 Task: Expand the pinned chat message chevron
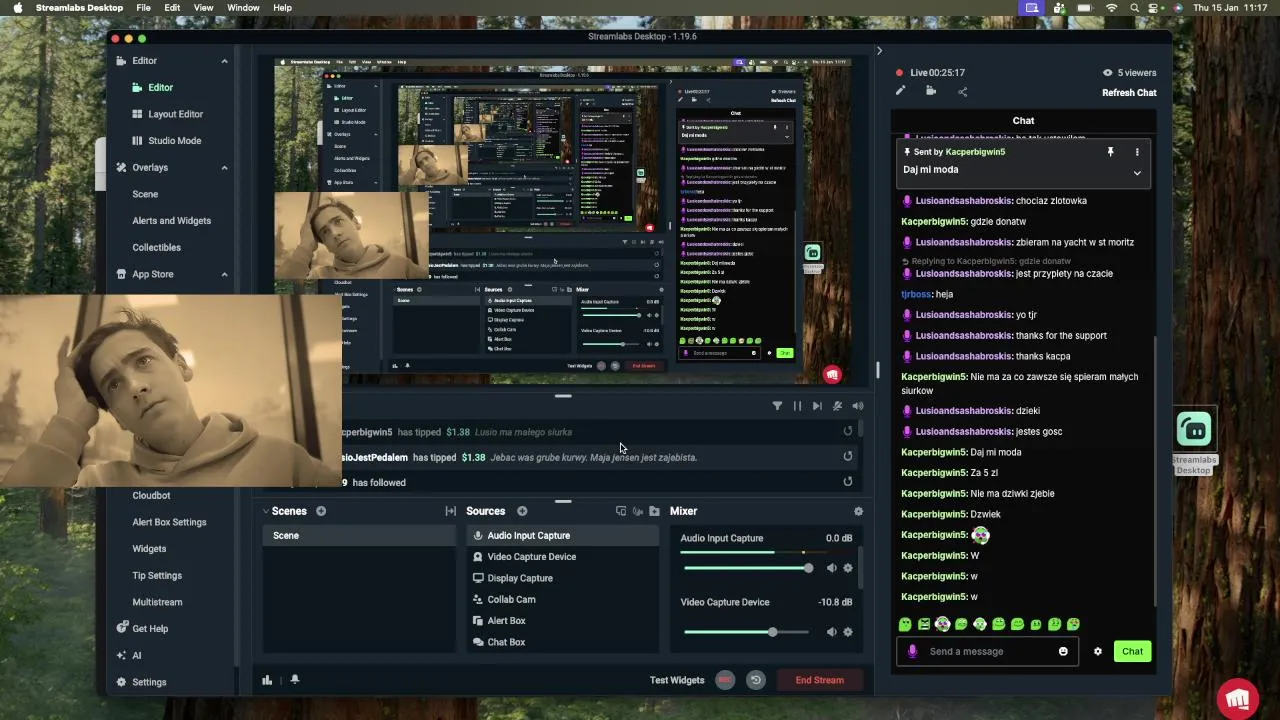click(1137, 173)
